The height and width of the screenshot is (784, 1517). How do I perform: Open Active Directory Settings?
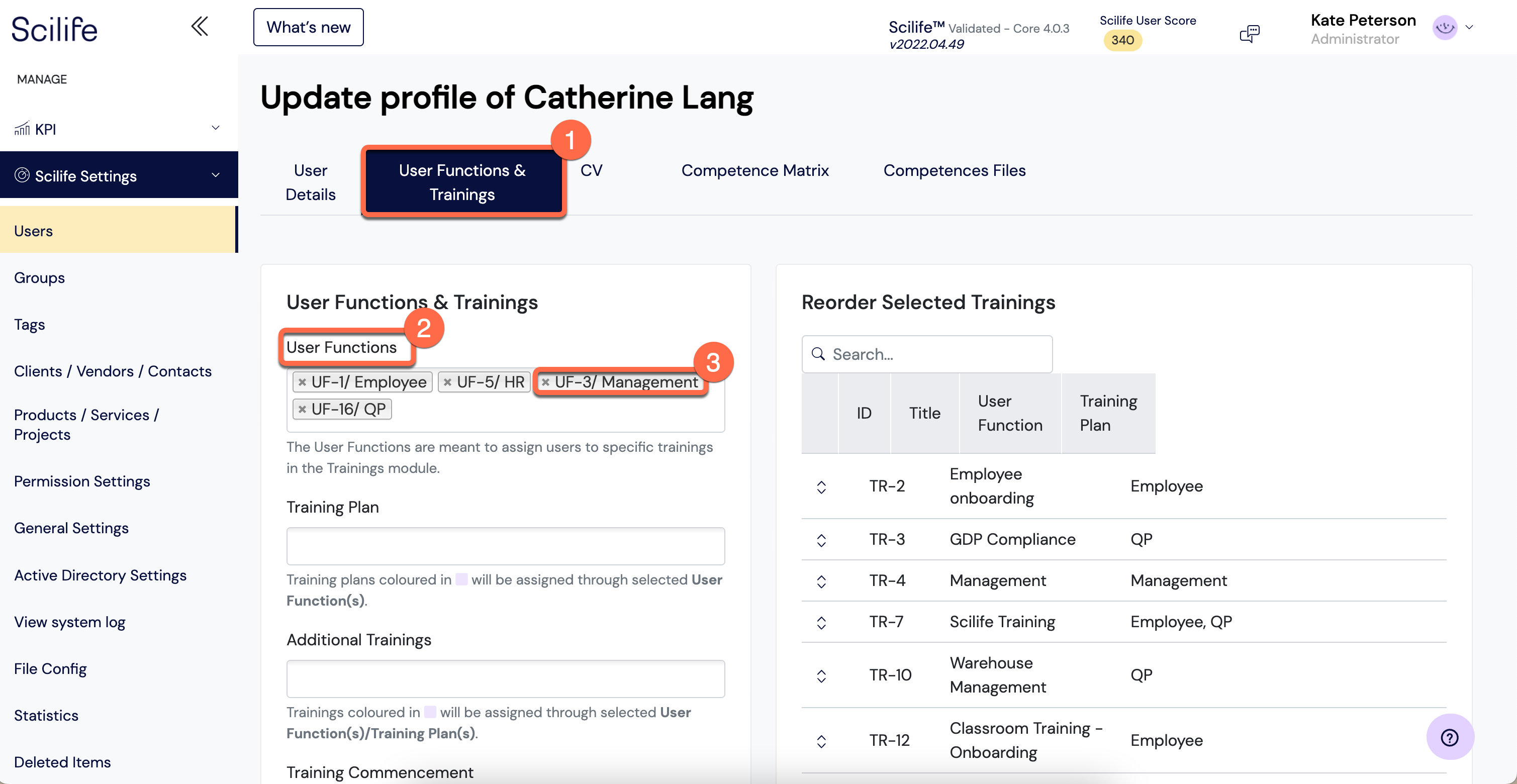pyautogui.click(x=100, y=574)
